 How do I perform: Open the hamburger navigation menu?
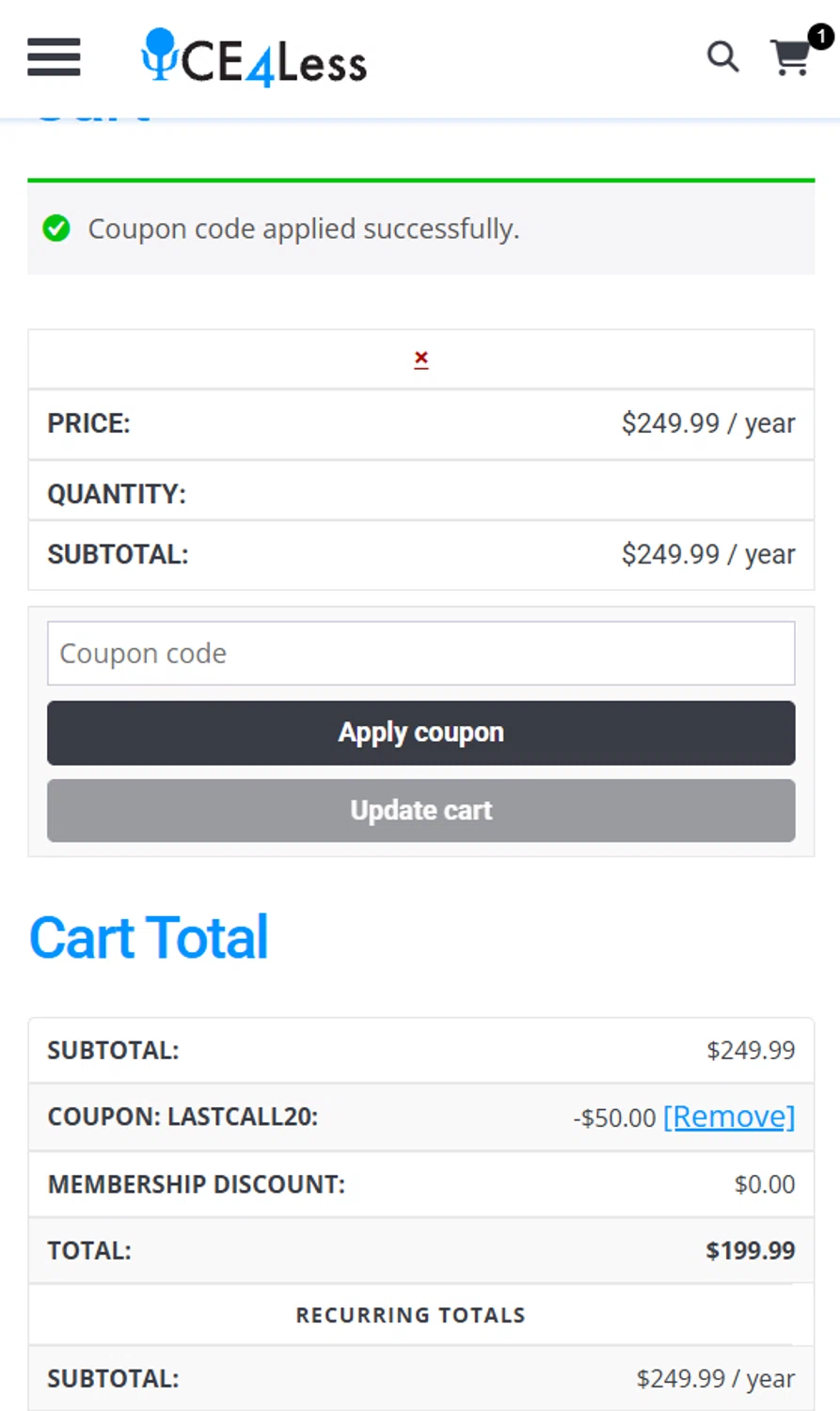[x=54, y=57]
